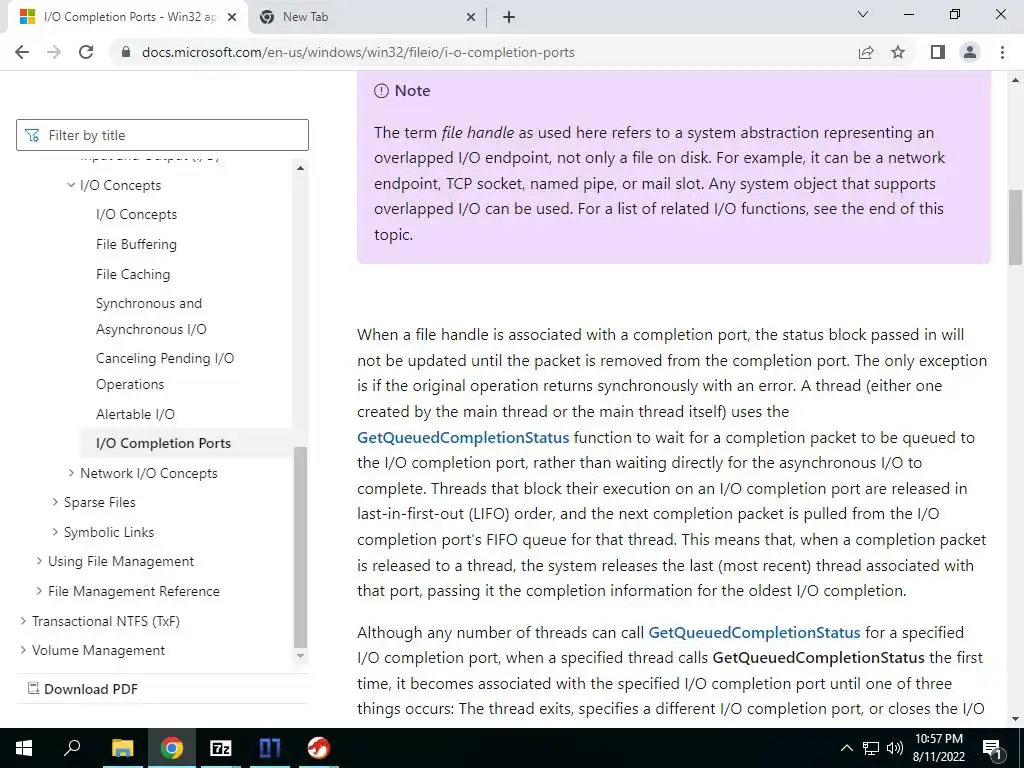Viewport: 1024px width, 768px height.
Task: Open network status tray icon
Action: 871,748
